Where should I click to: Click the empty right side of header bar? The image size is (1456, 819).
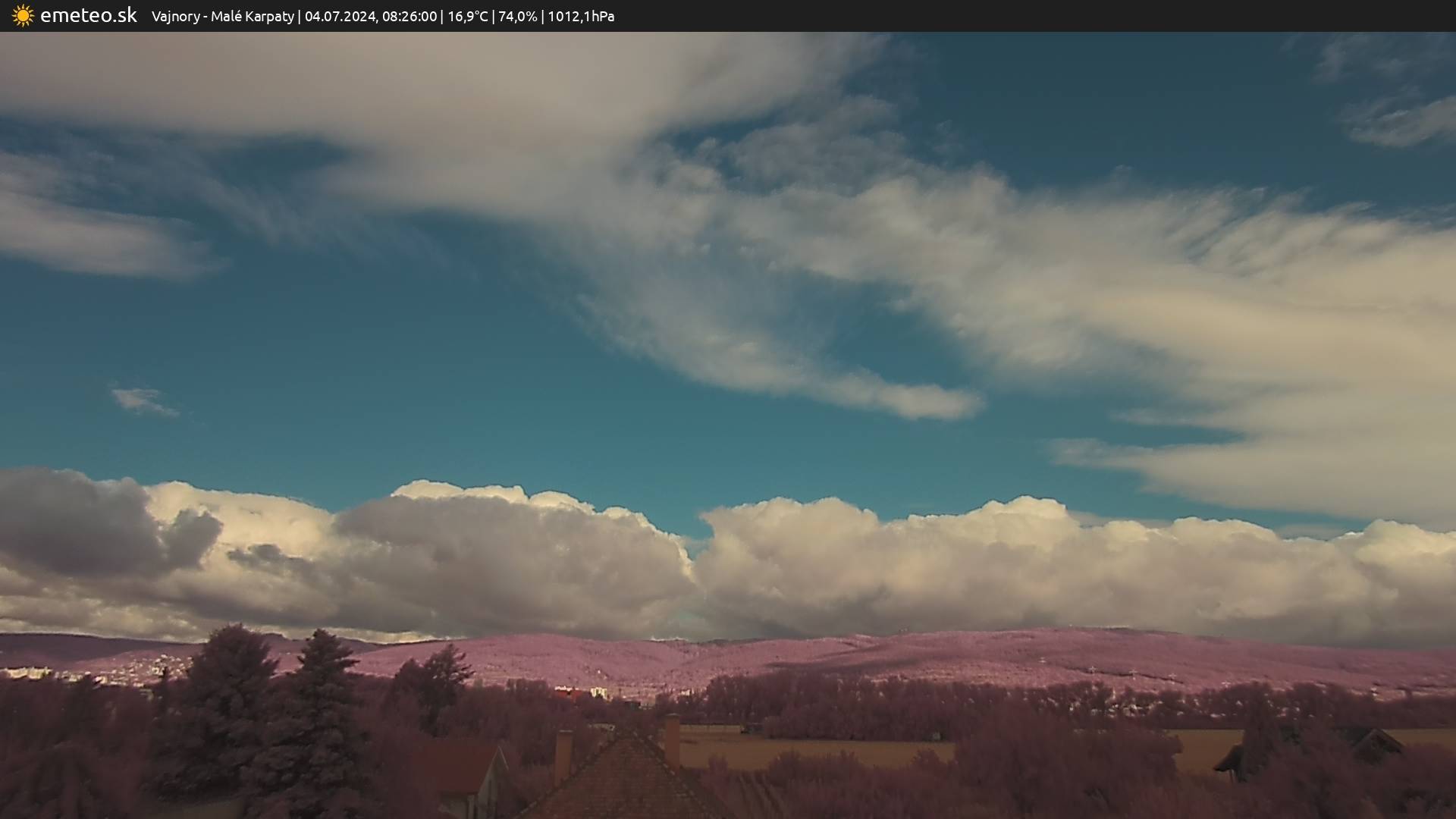click(x=1062, y=16)
